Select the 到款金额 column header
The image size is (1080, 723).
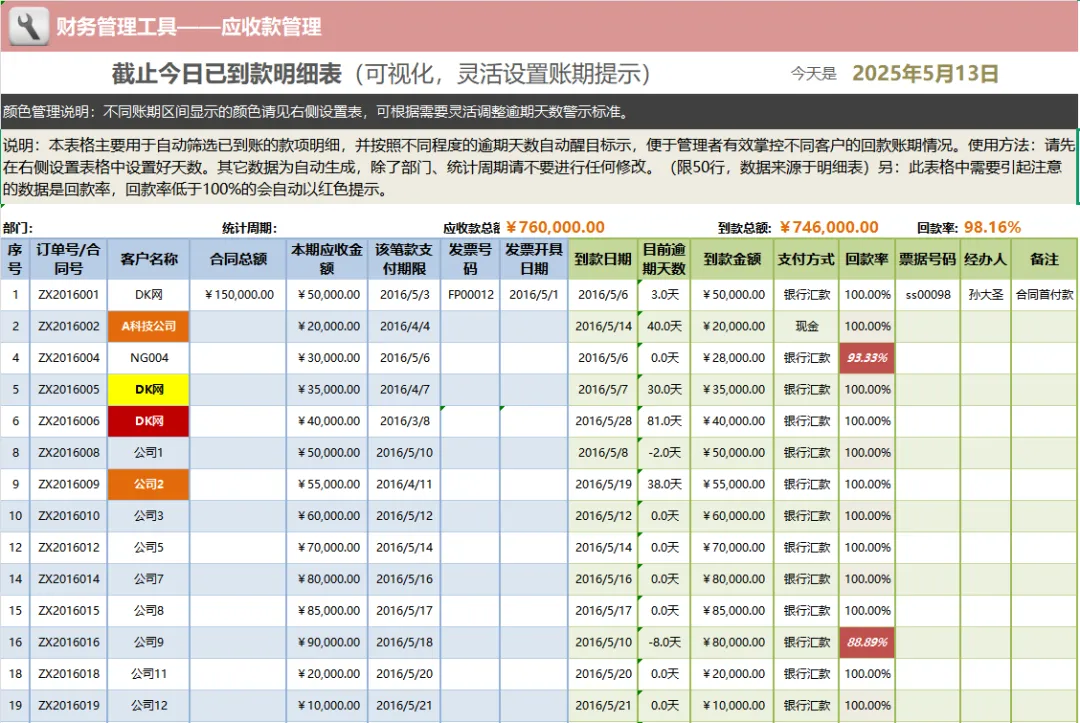[732, 259]
